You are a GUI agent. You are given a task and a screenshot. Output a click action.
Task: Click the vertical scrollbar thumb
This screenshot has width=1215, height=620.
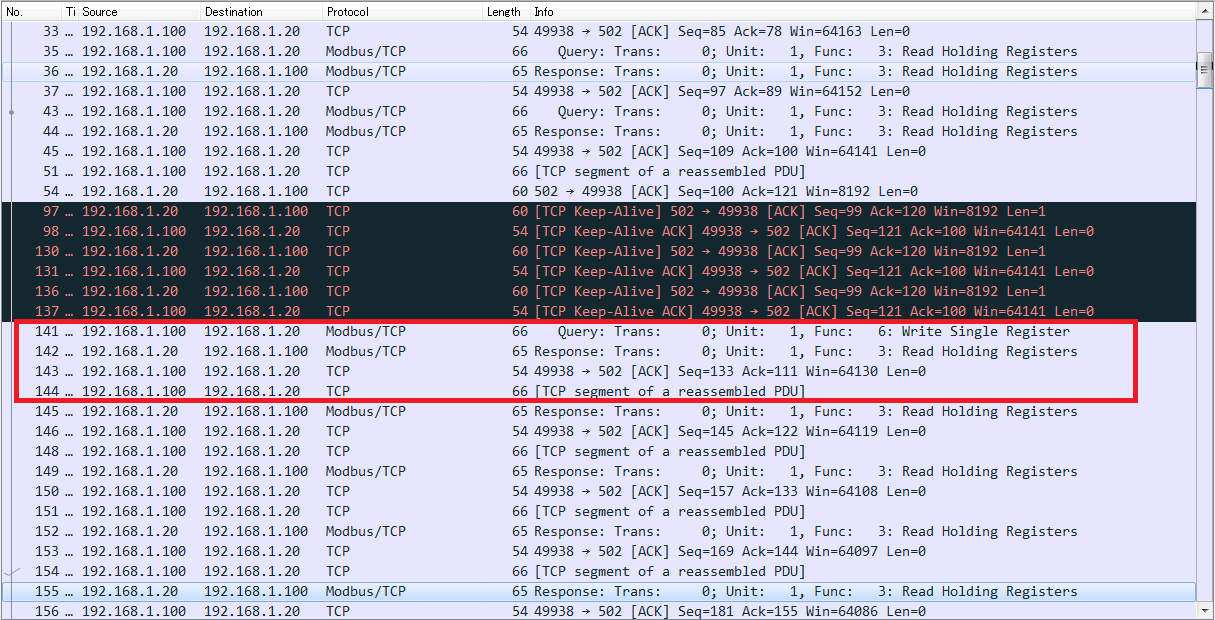click(1205, 72)
